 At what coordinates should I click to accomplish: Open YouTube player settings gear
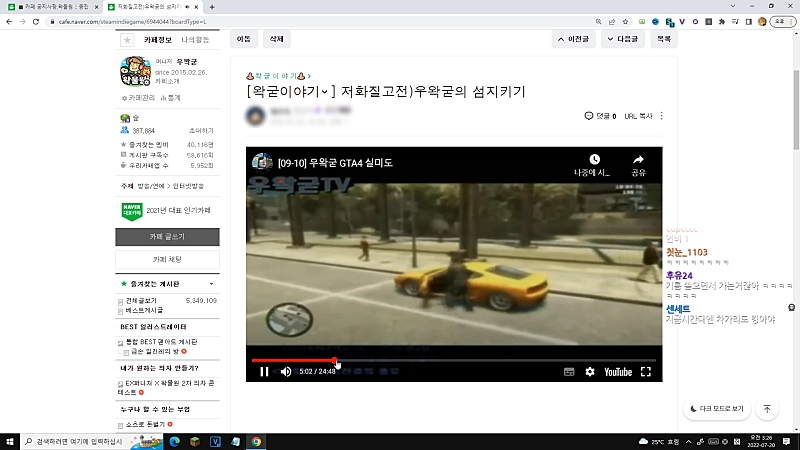coord(590,372)
